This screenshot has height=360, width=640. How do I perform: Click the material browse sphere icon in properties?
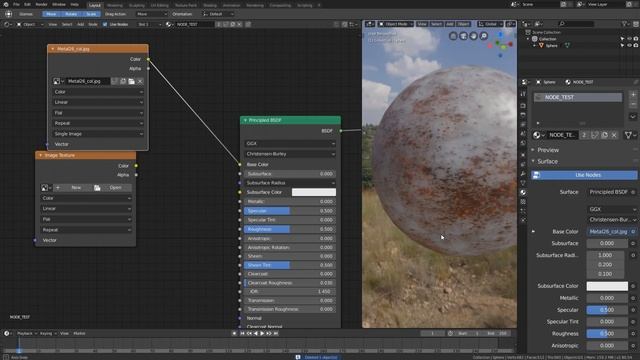pyautogui.click(x=538, y=135)
